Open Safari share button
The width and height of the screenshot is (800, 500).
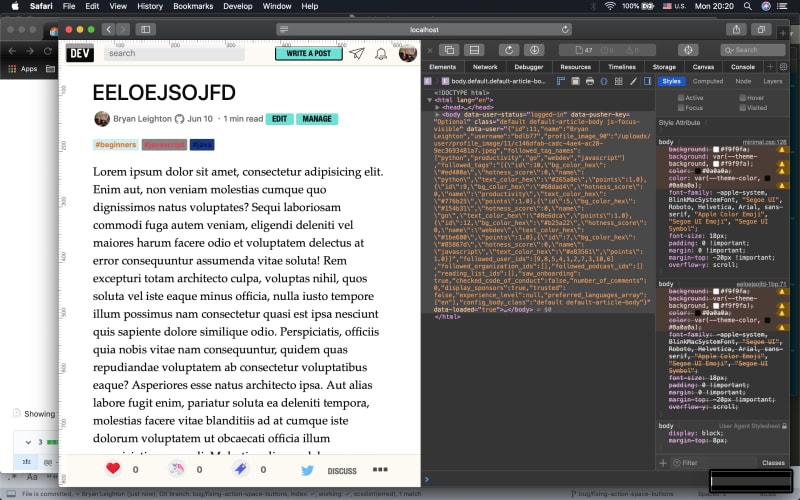(736, 30)
